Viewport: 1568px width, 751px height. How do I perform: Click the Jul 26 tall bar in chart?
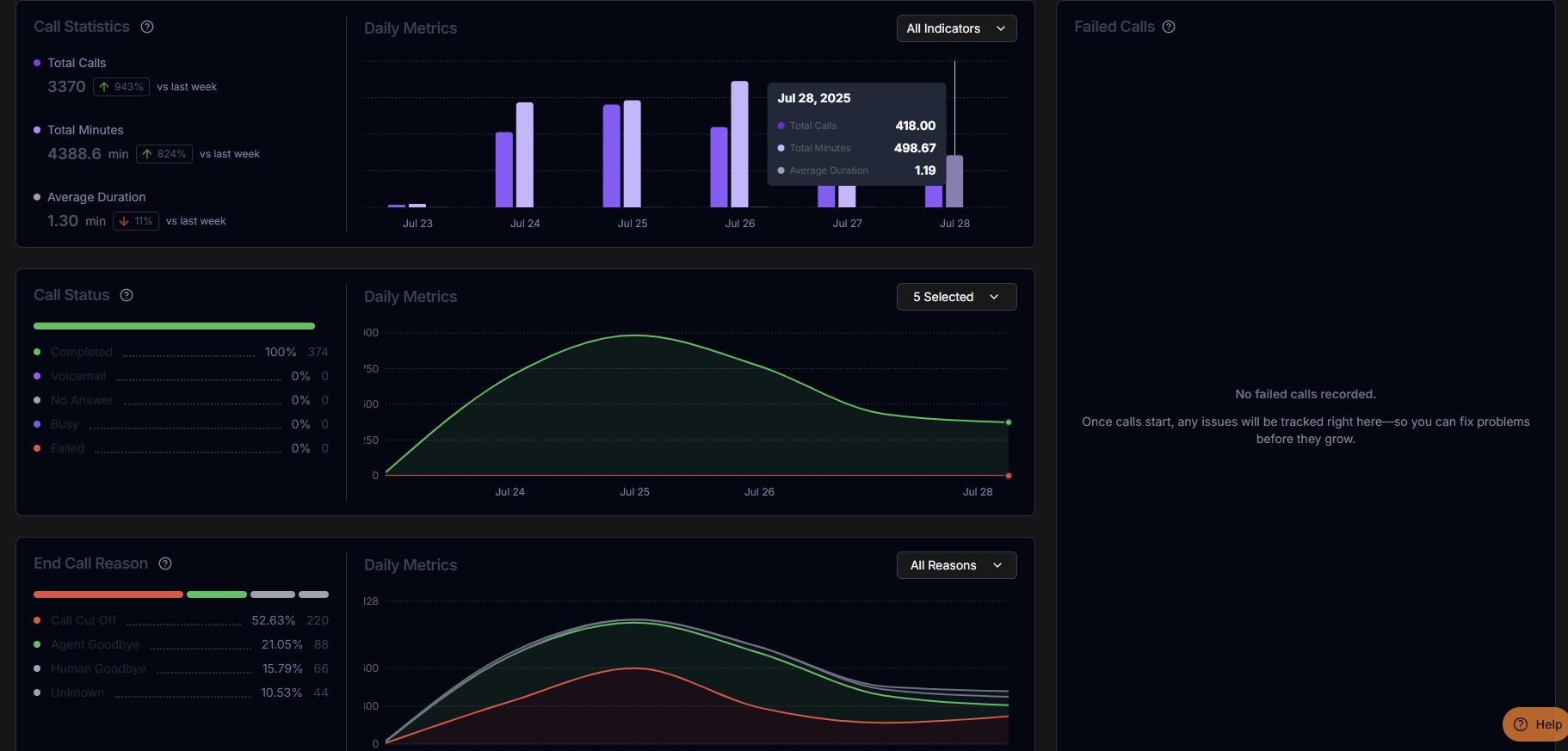[x=739, y=144]
